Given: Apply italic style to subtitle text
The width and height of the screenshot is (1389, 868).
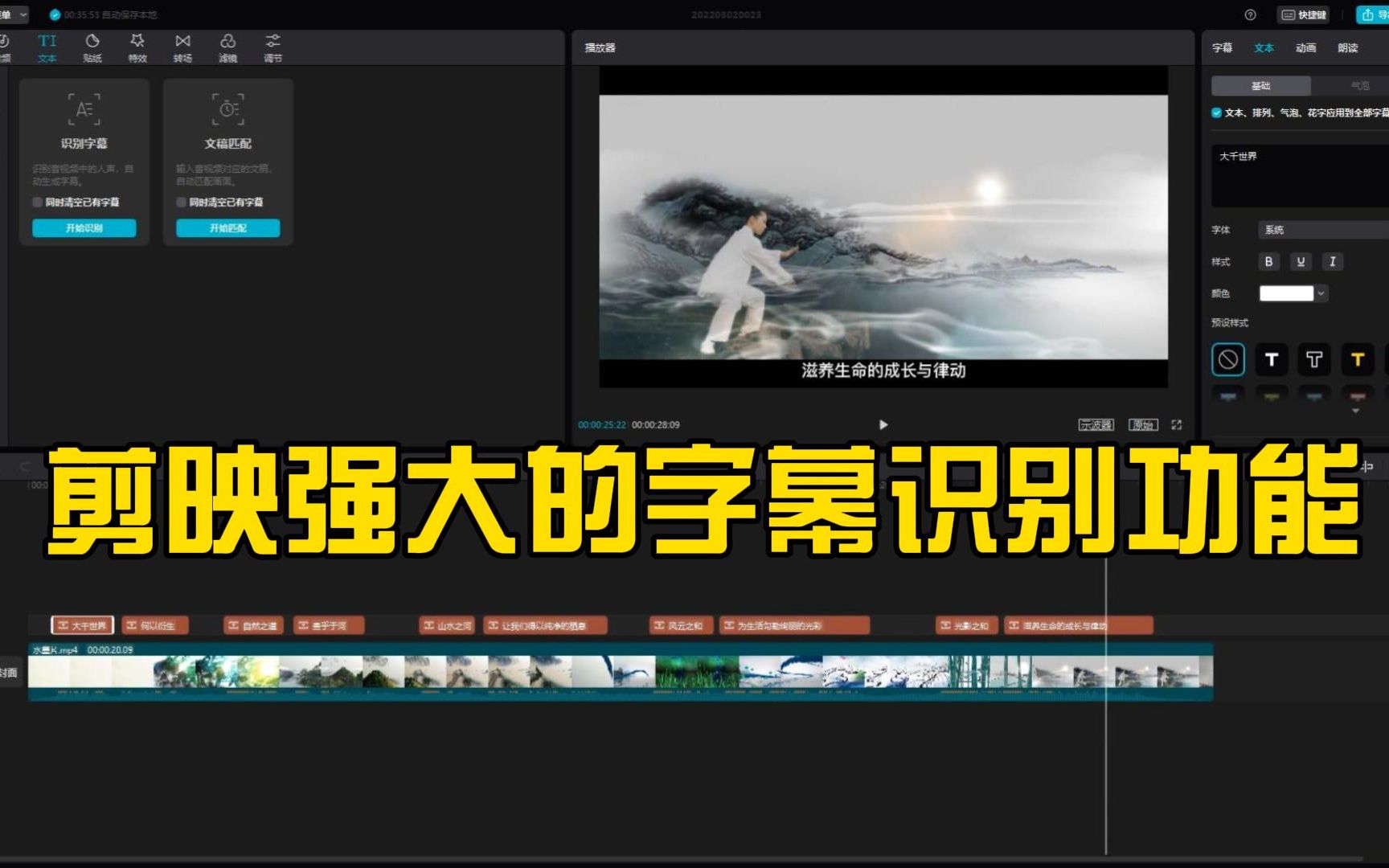Looking at the screenshot, I should click(x=1332, y=261).
